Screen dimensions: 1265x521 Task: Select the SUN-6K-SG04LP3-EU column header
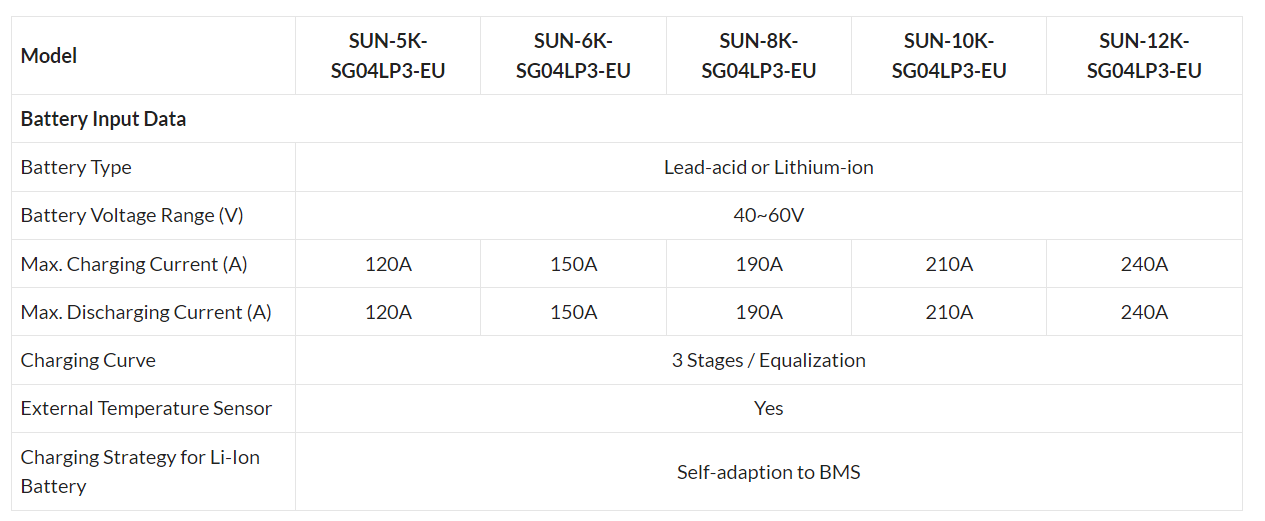573,56
